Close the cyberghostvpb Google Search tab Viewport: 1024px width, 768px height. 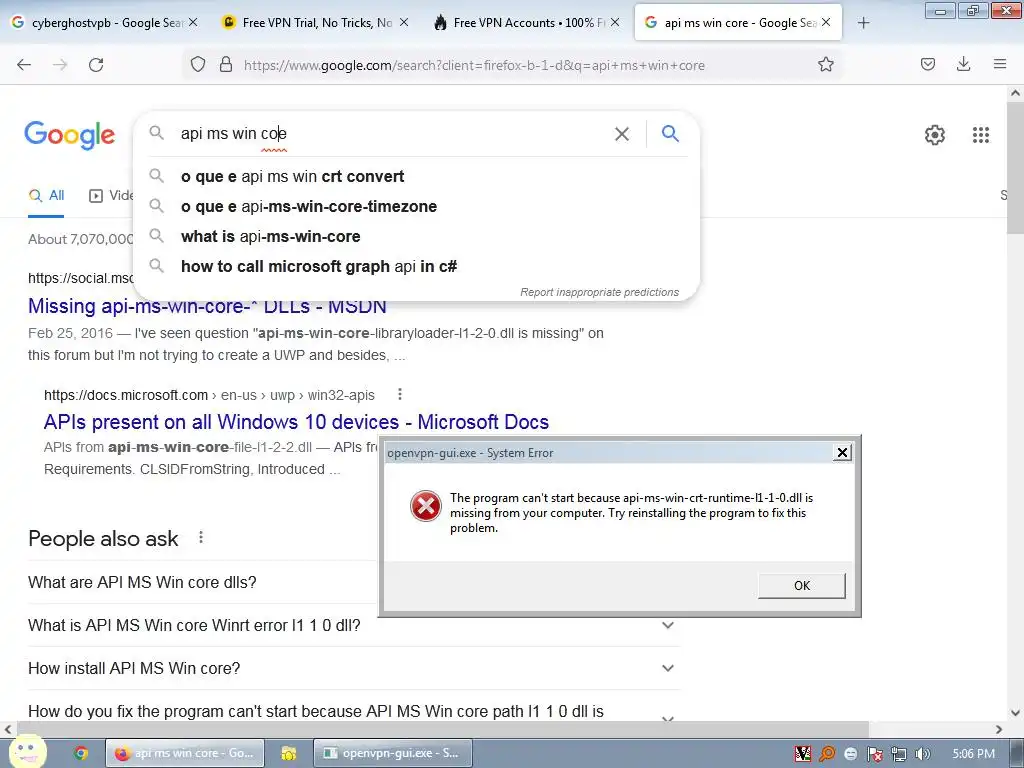pyautogui.click(x=193, y=23)
